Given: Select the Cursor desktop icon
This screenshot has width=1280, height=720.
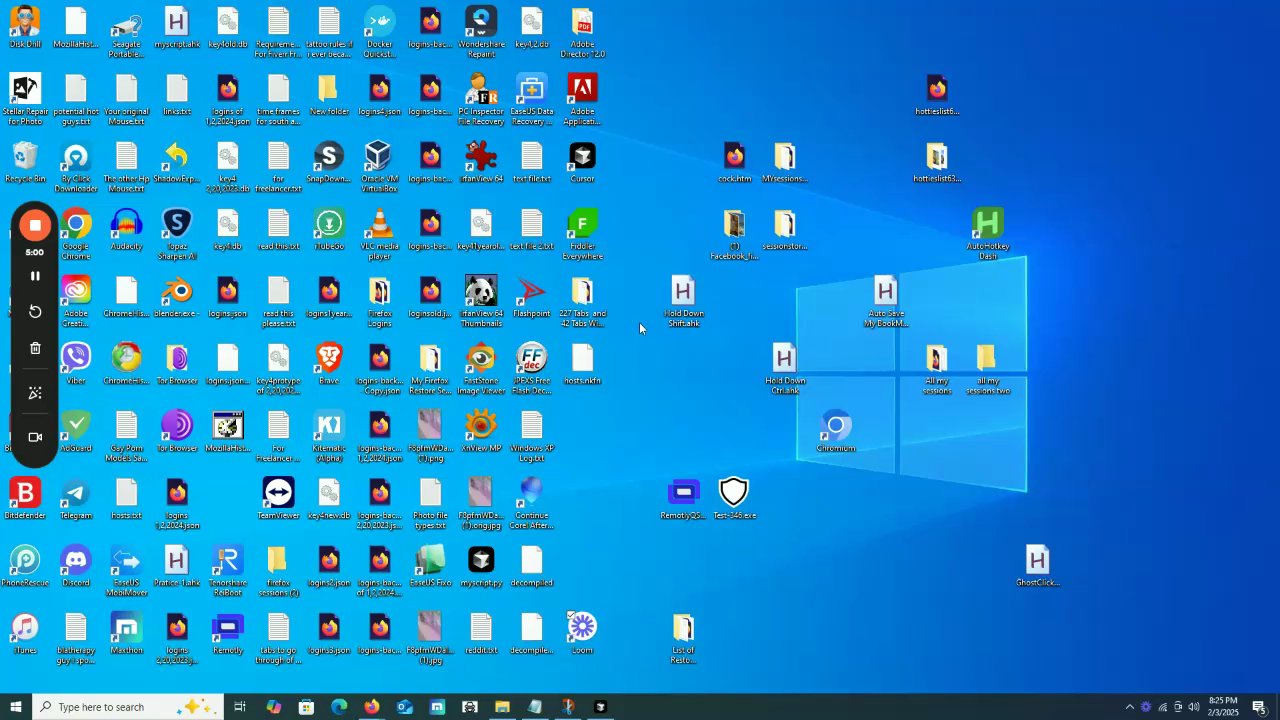Looking at the screenshot, I should coord(582,162).
